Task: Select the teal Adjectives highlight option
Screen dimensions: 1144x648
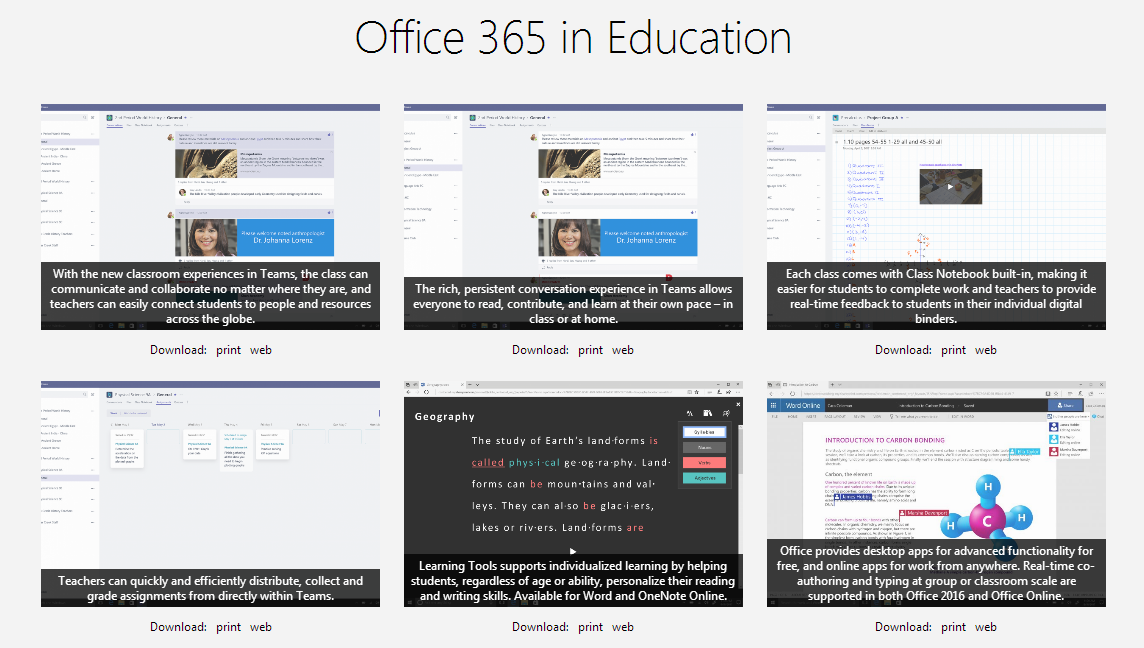Action: coord(704,478)
